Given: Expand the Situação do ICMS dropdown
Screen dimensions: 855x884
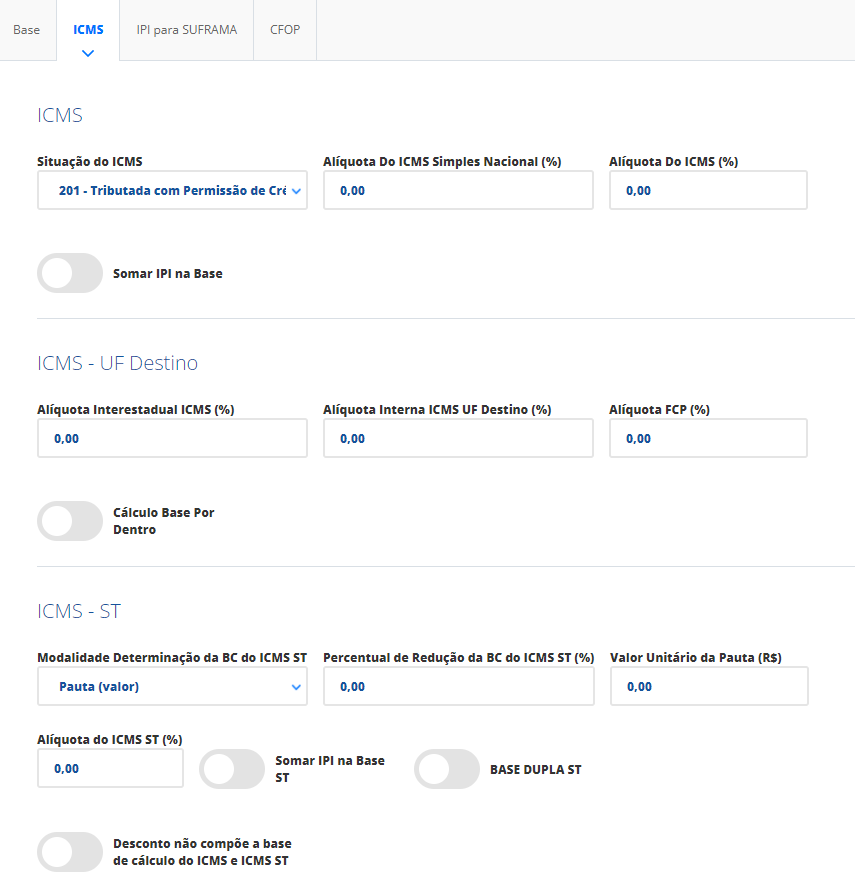Looking at the screenshot, I should (x=172, y=190).
